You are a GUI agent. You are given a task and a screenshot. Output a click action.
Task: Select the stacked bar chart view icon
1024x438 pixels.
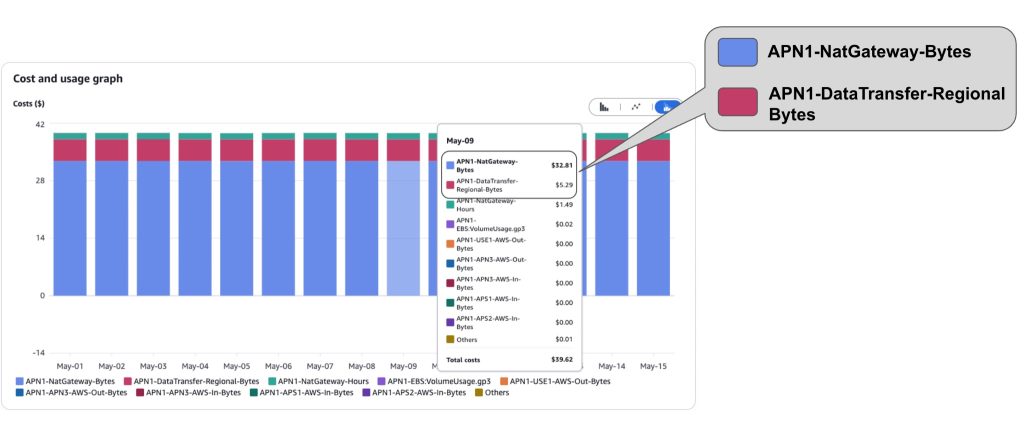click(667, 107)
